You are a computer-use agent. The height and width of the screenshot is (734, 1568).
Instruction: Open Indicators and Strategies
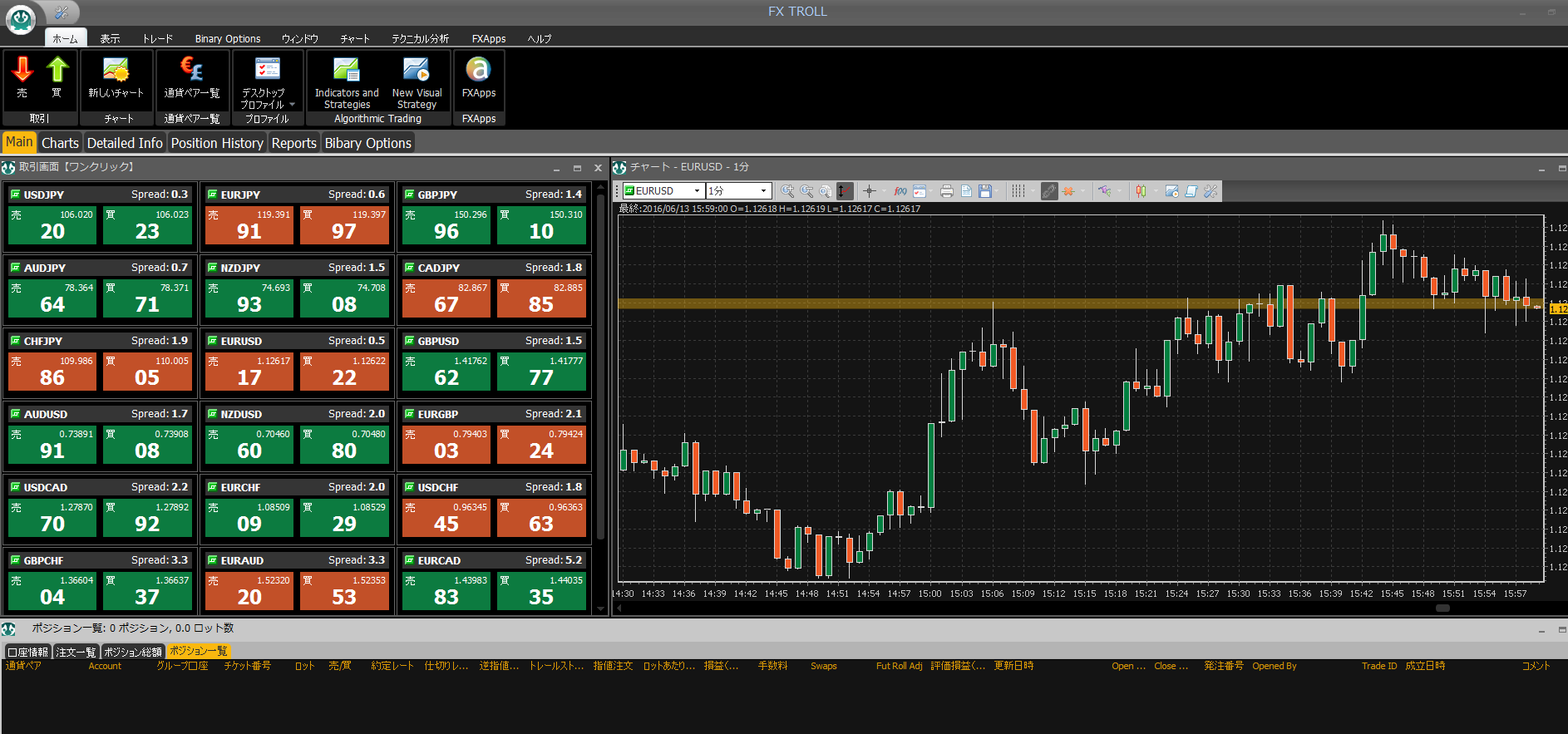[x=347, y=82]
